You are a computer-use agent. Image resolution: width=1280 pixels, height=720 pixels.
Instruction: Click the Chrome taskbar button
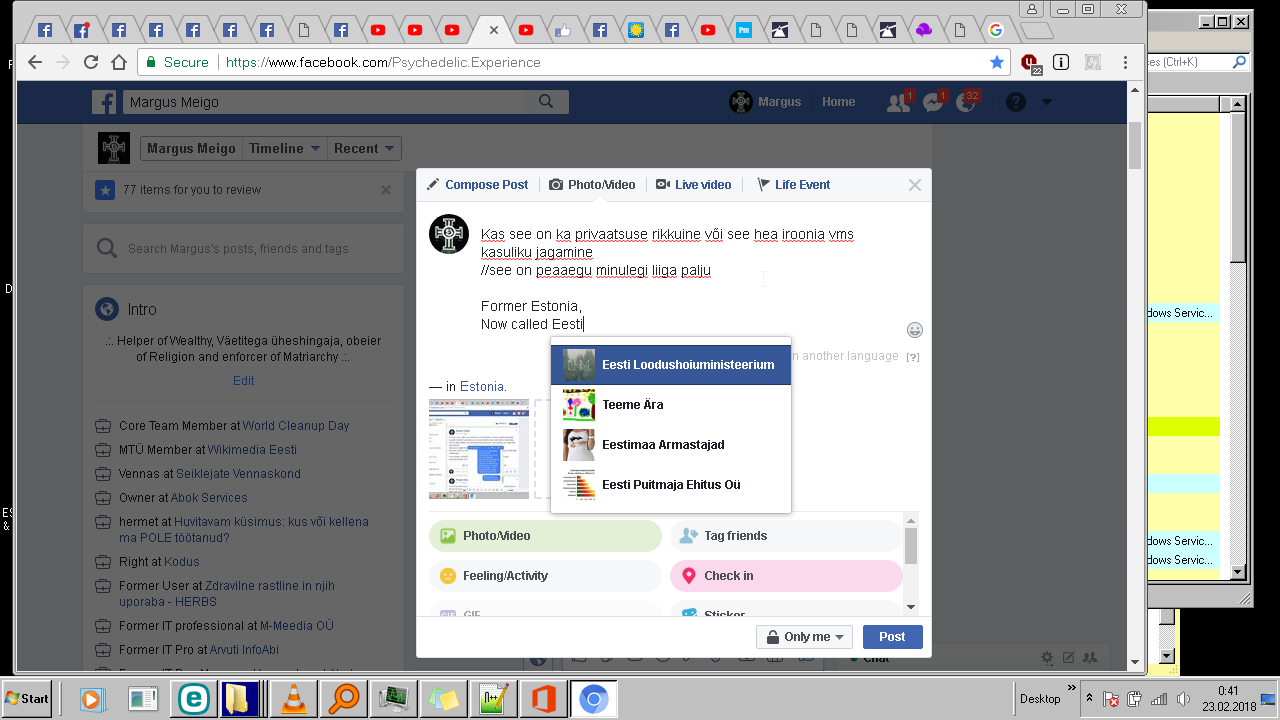(594, 699)
